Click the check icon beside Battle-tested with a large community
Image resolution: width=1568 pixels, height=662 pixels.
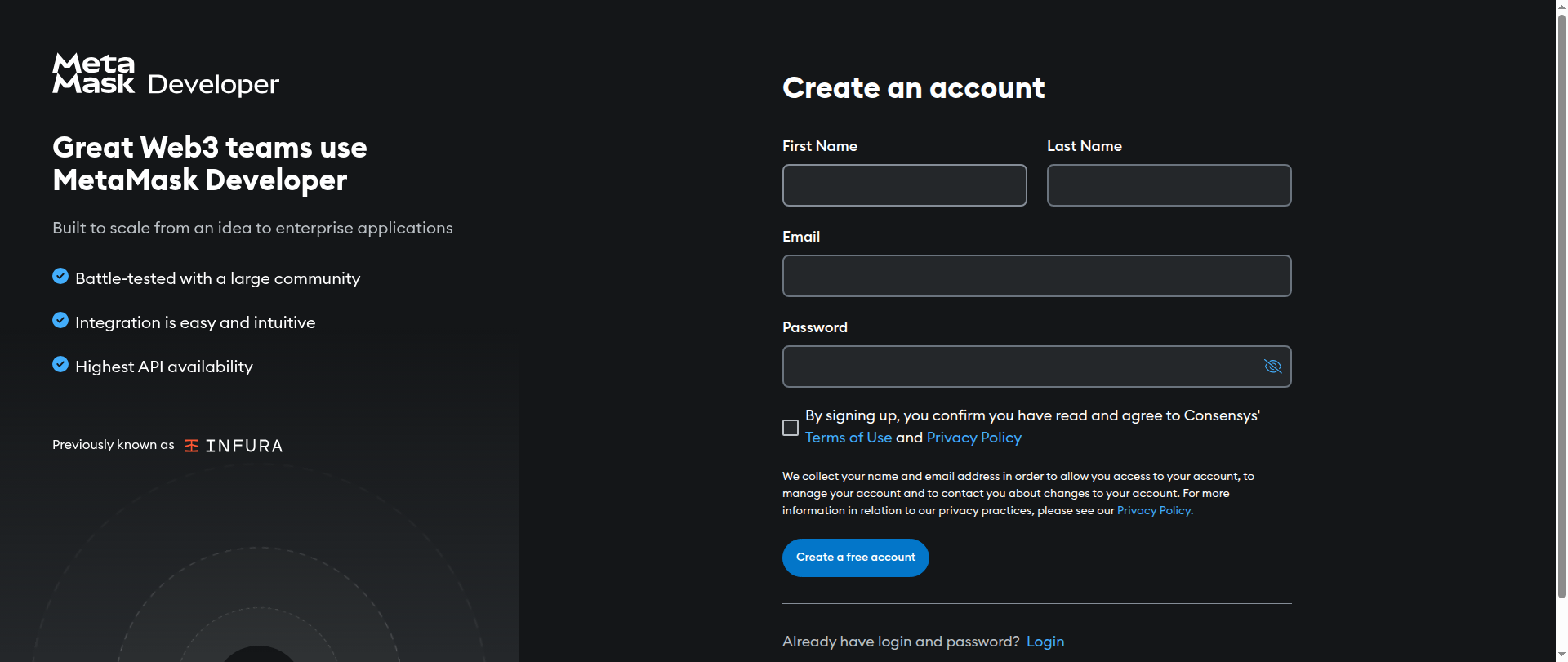[60, 276]
